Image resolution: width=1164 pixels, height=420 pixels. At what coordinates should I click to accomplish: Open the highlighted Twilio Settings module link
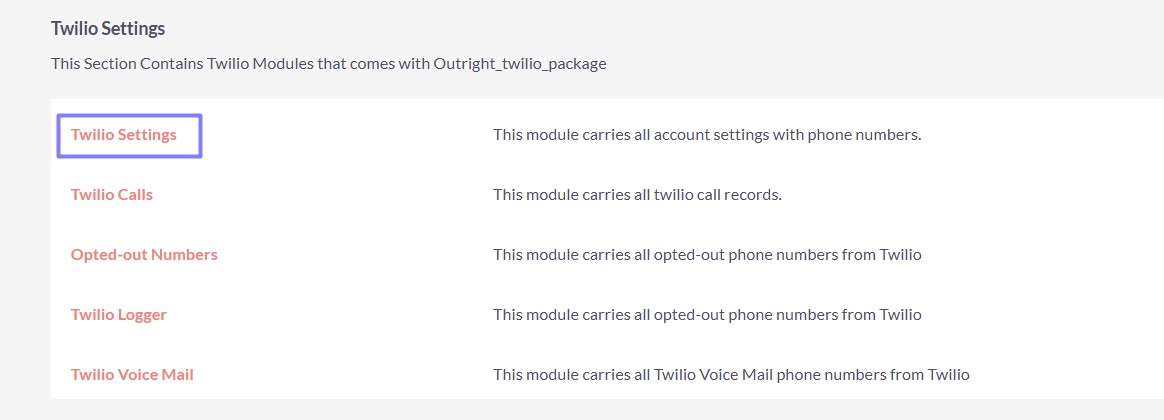point(123,135)
